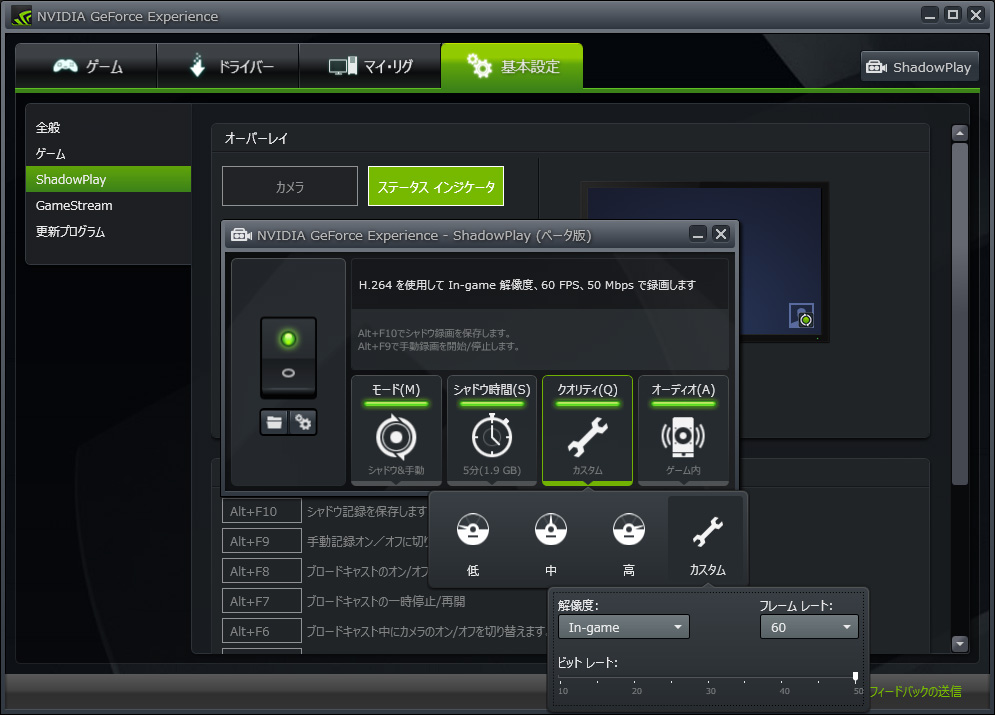Screen dimensions: 995x715
Task: Open ShadowPlay settings gear icon
Action: 303,423
